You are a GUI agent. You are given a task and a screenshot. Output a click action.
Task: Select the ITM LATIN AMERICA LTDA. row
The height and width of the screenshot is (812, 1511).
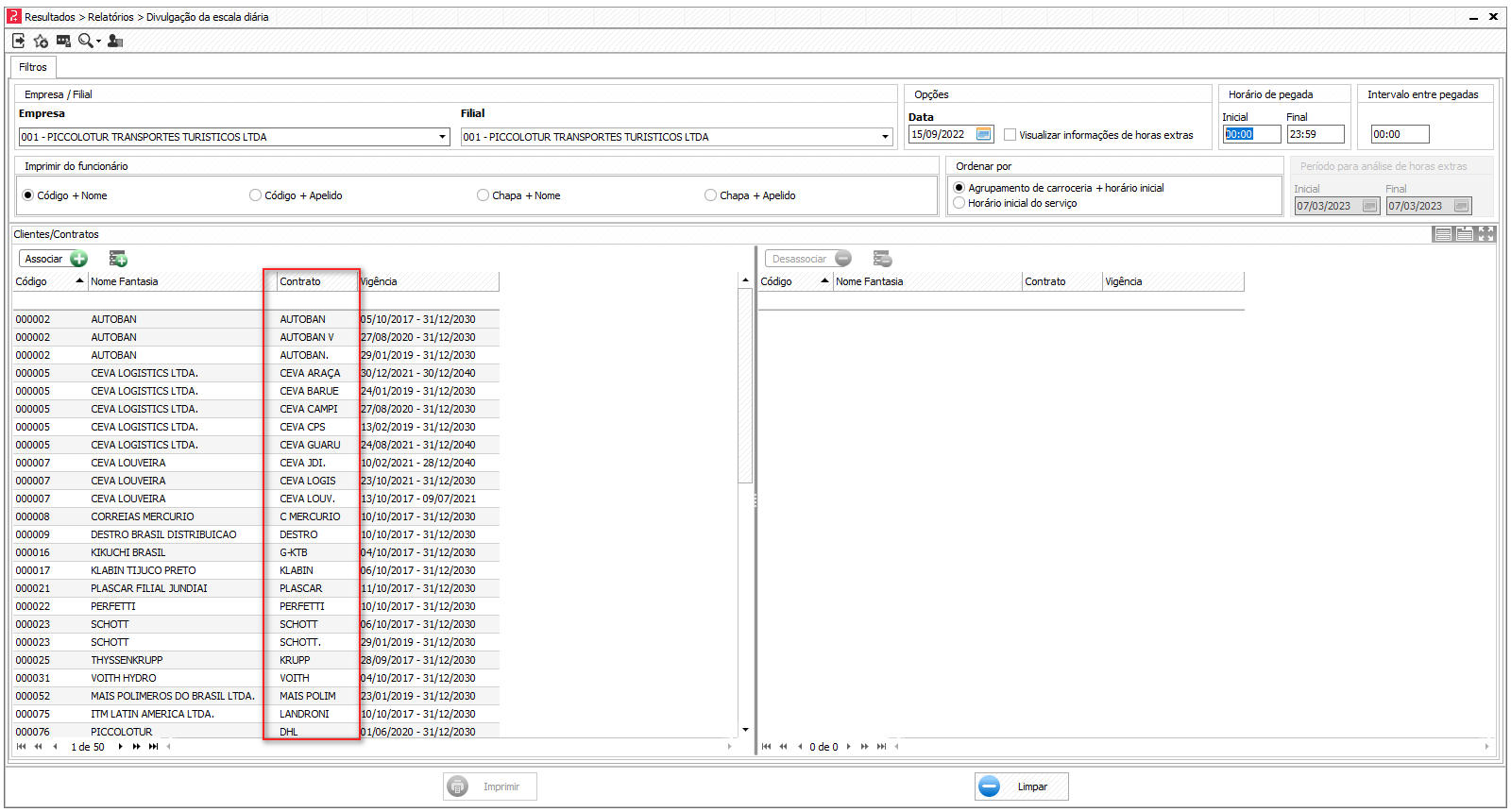(256, 714)
